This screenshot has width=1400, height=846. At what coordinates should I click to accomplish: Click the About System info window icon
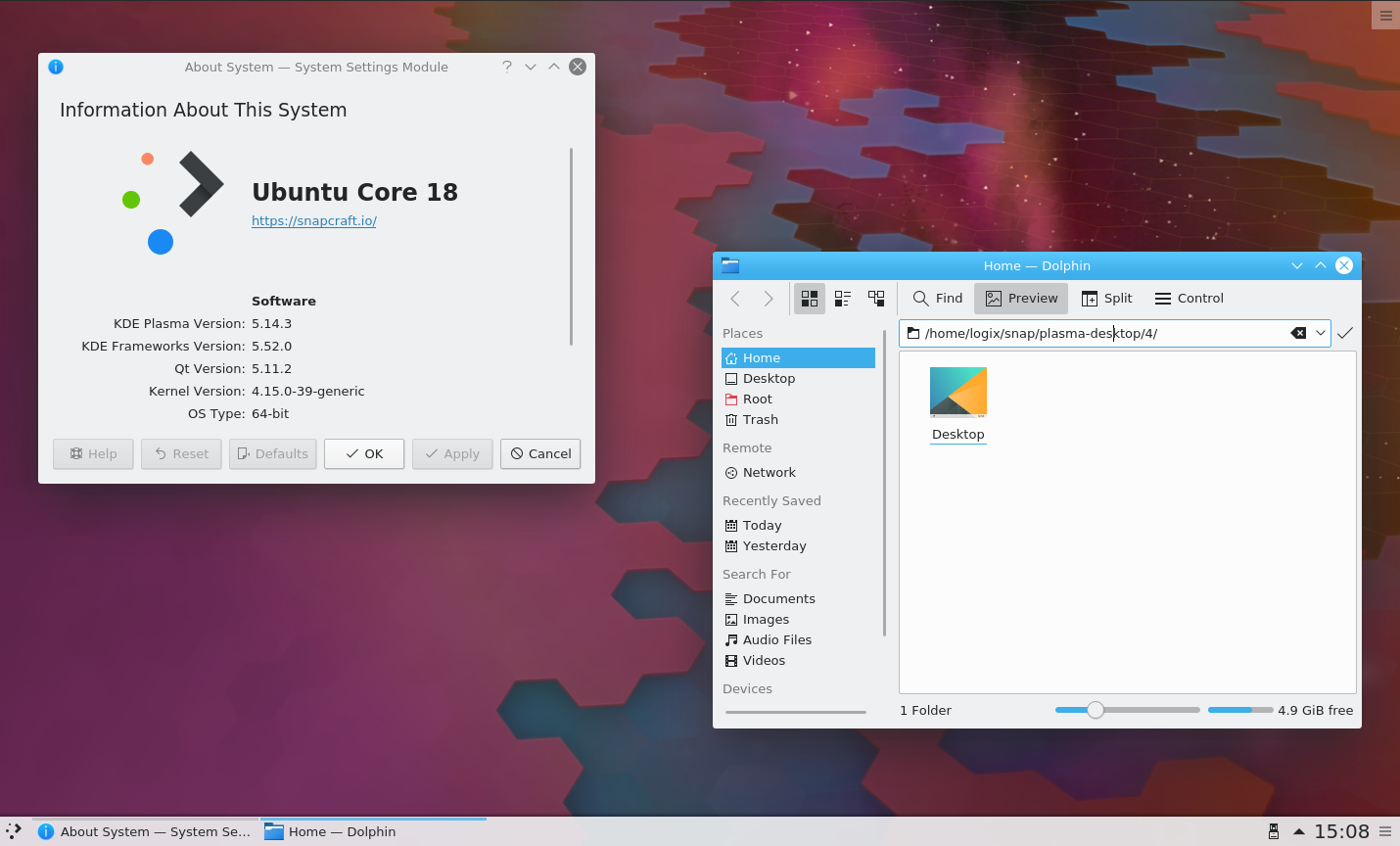coord(56,67)
